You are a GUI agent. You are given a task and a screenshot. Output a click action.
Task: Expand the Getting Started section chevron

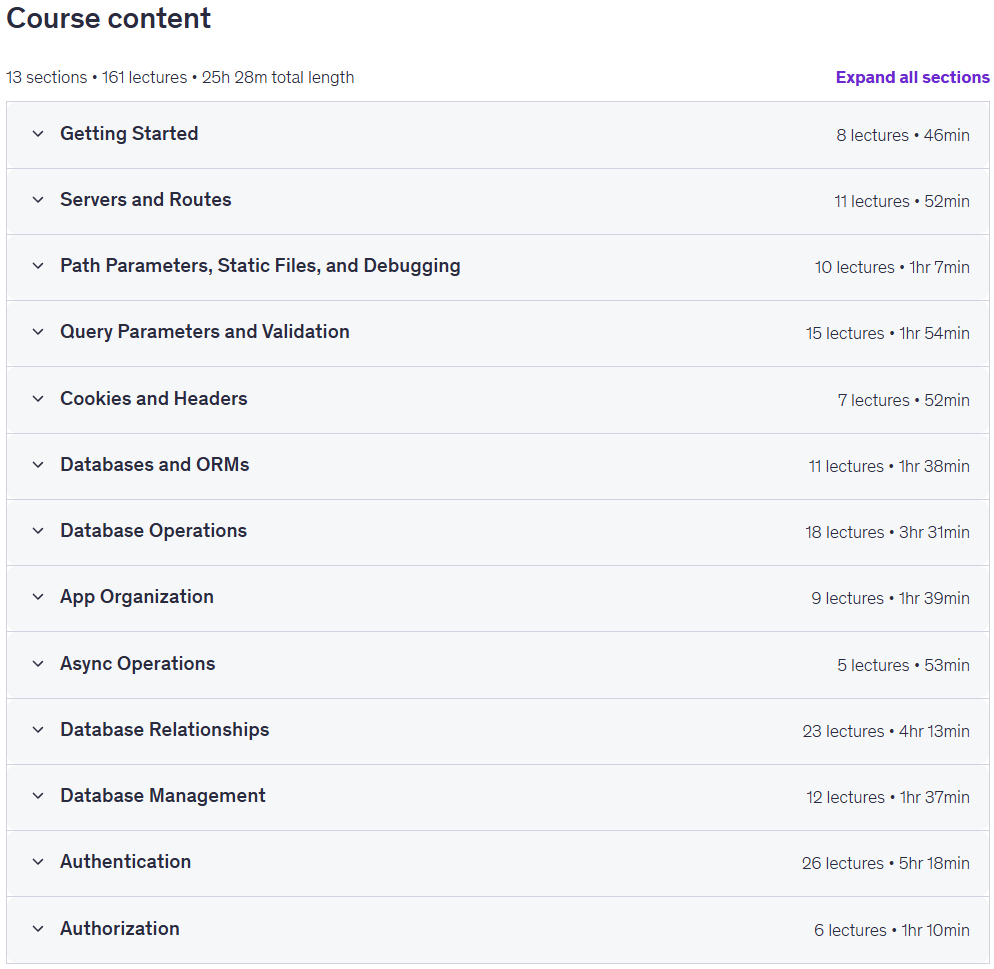(38, 134)
